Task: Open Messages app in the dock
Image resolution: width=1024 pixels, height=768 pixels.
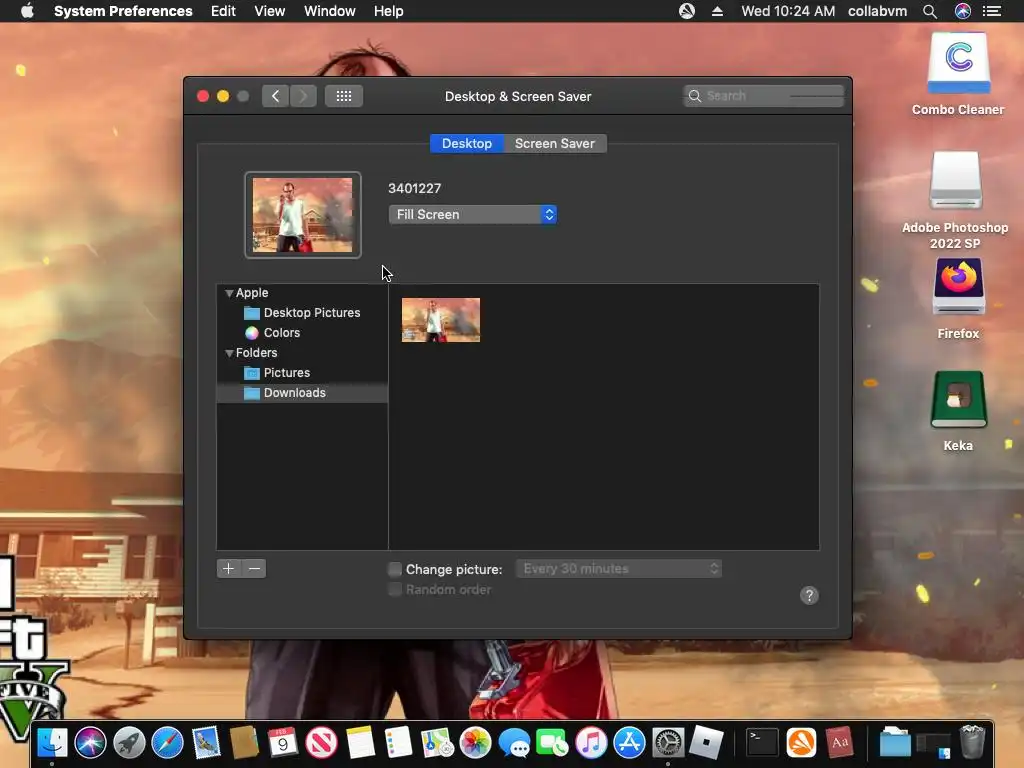Action: tap(514, 743)
